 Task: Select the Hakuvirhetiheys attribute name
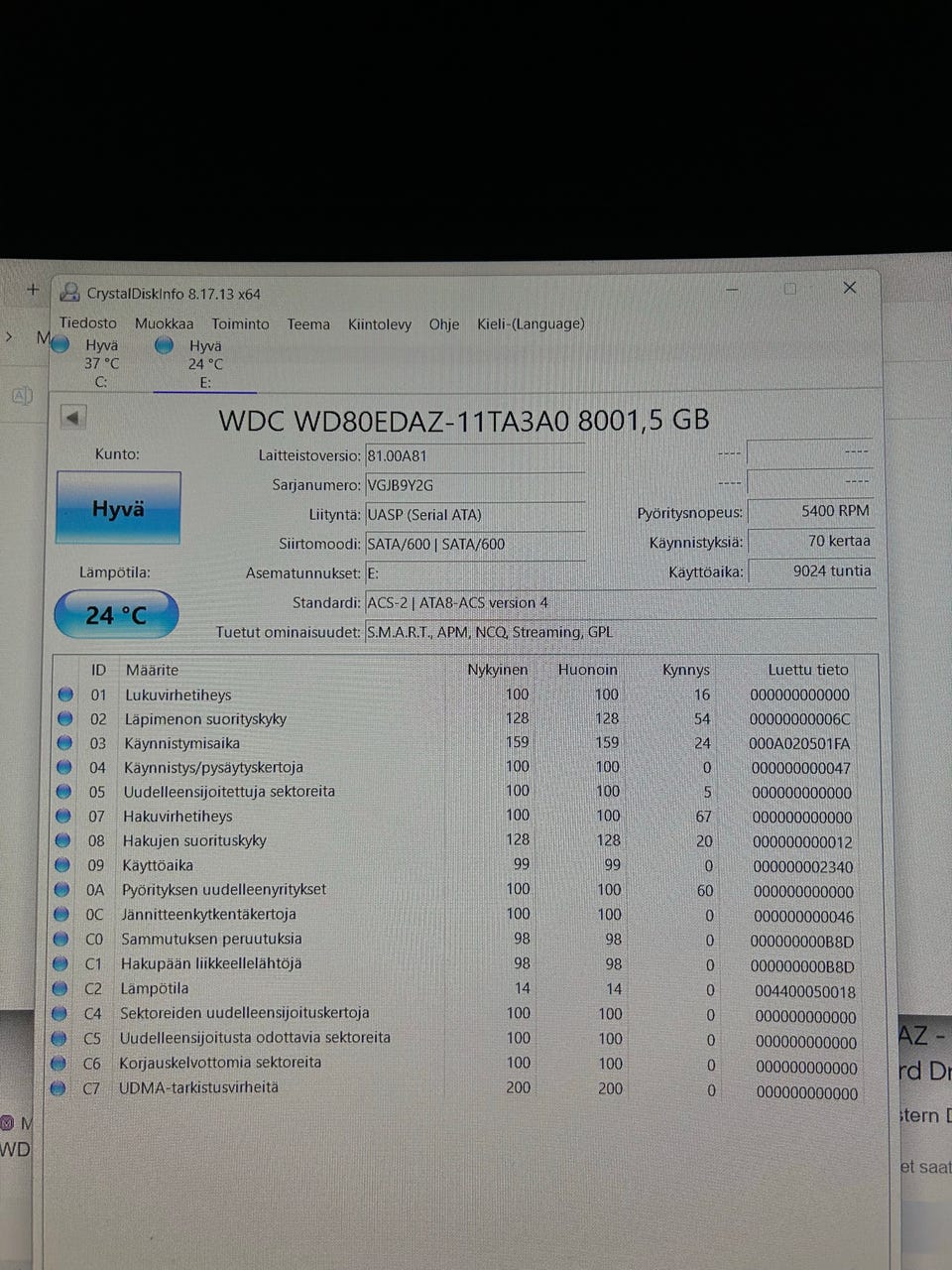pos(178,816)
